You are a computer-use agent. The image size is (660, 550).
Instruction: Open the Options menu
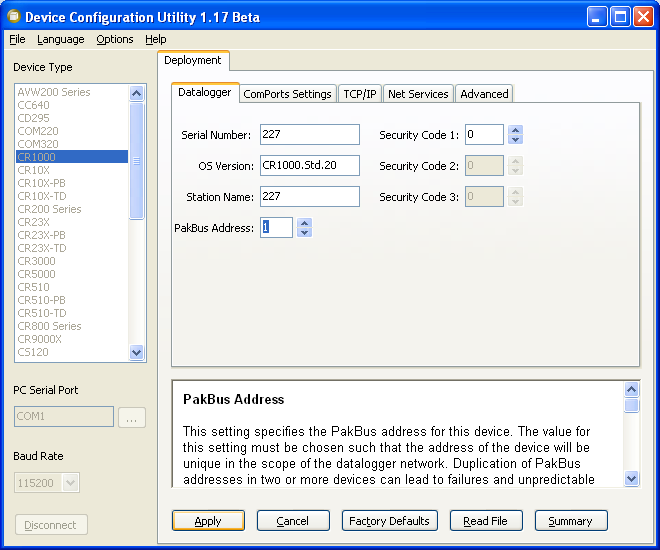coord(114,39)
